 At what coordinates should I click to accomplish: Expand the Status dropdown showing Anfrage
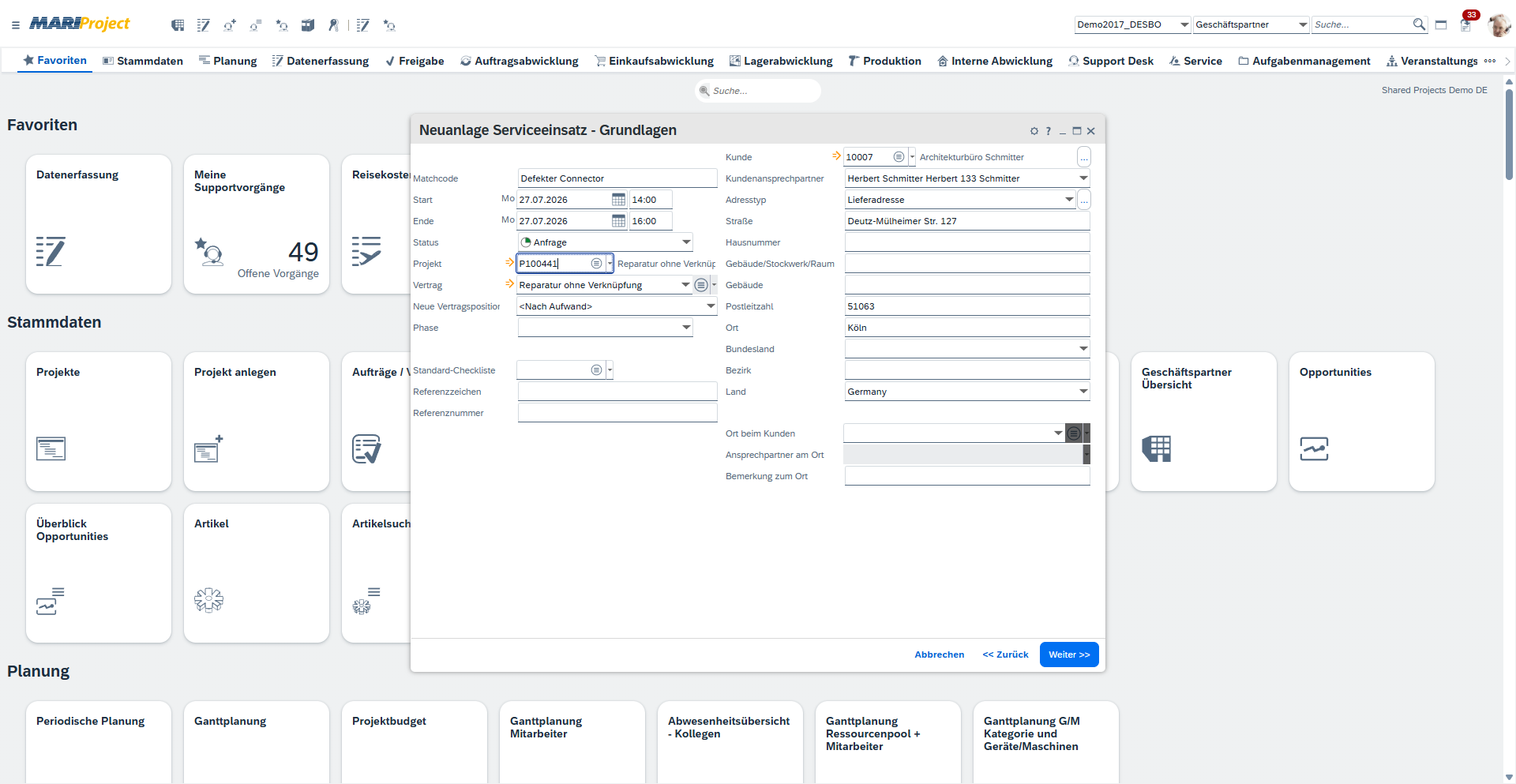click(686, 242)
